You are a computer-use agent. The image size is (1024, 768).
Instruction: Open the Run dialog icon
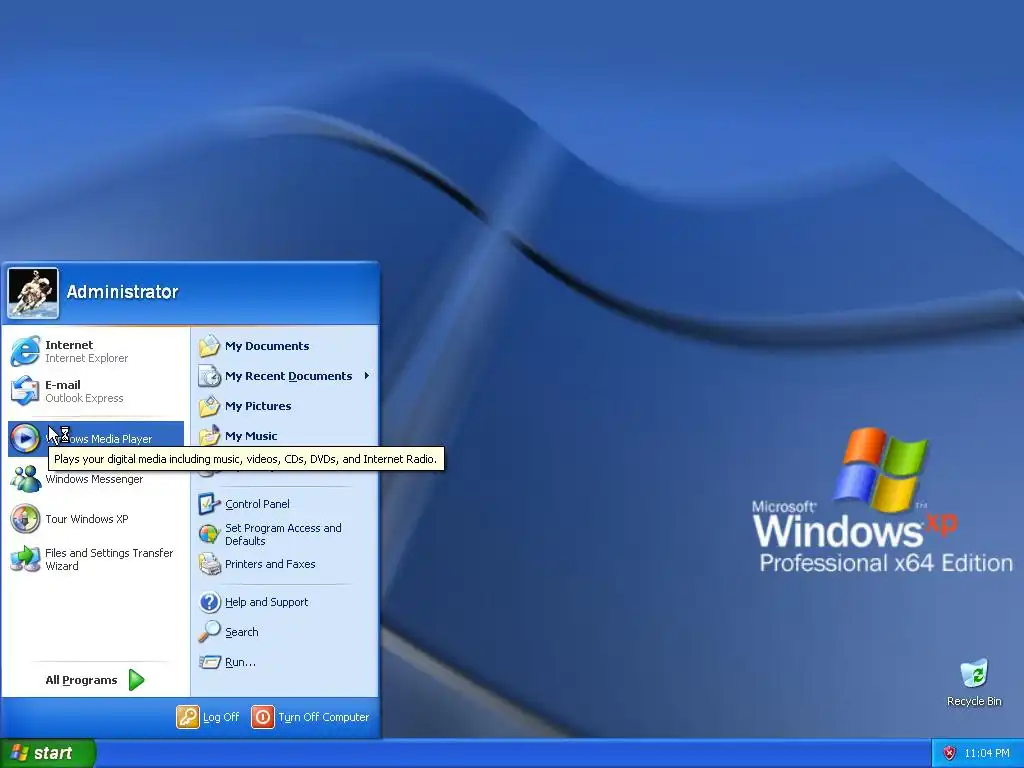[210, 662]
